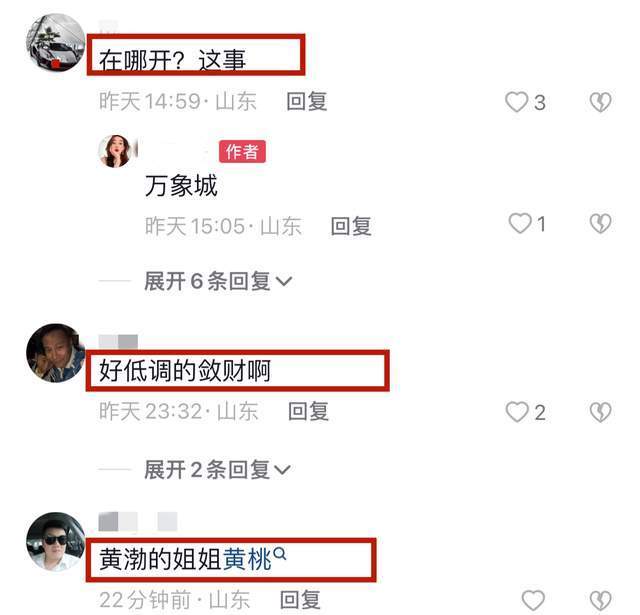Open avatar of man in sunglasses

point(56,542)
